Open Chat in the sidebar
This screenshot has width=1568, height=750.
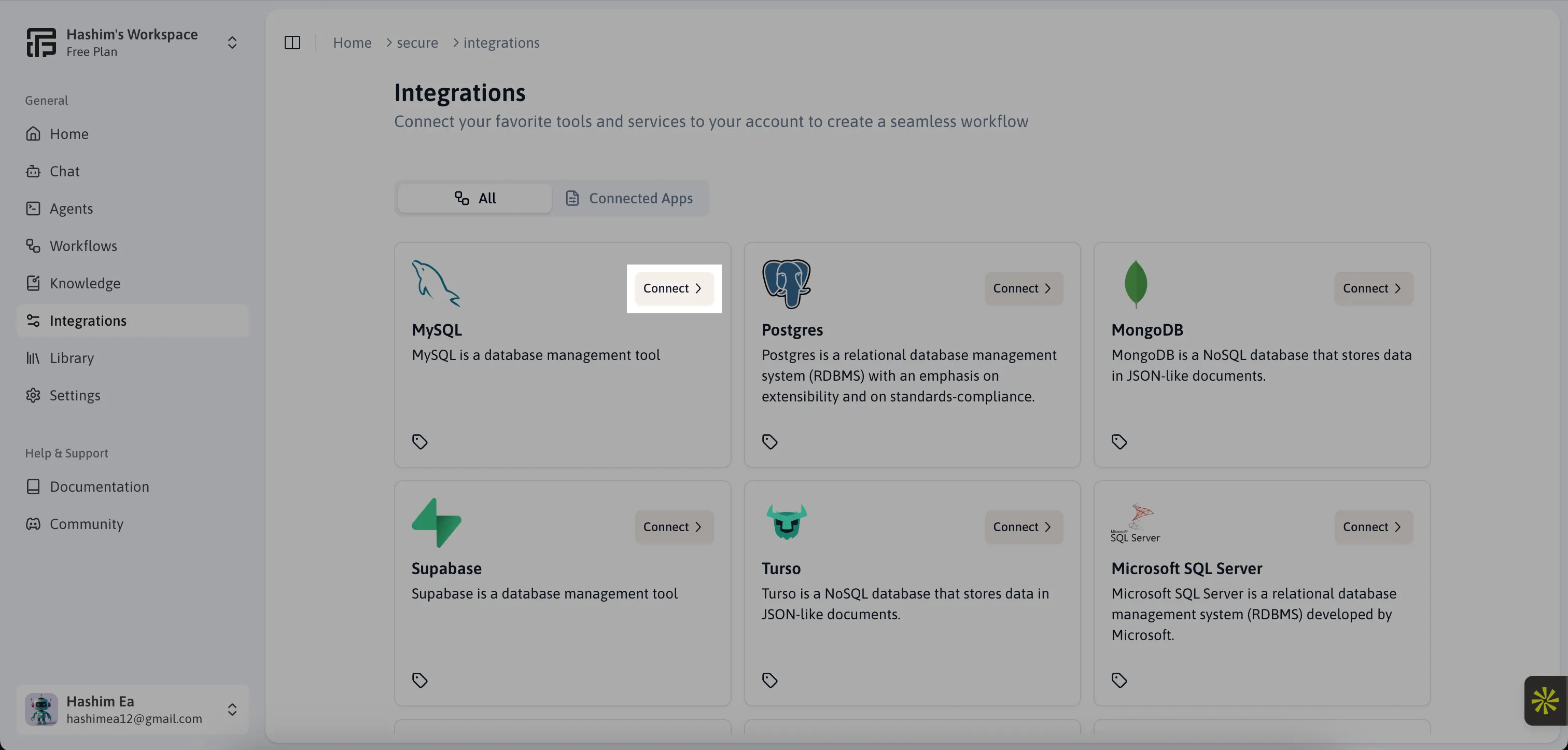pos(133,171)
